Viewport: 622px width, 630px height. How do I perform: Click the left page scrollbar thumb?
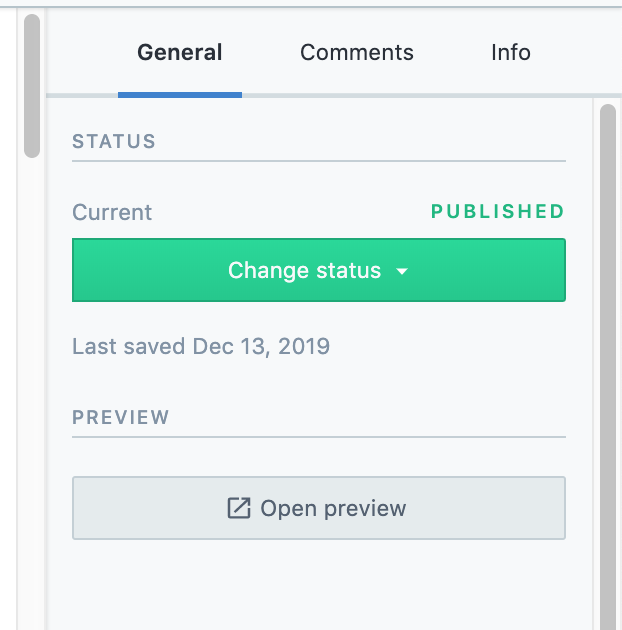32,86
